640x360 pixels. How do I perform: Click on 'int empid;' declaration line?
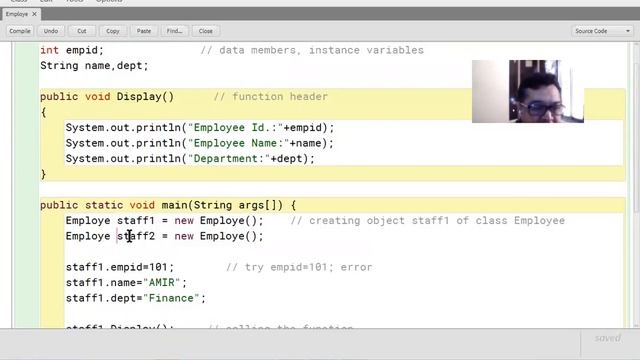(x=72, y=50)
